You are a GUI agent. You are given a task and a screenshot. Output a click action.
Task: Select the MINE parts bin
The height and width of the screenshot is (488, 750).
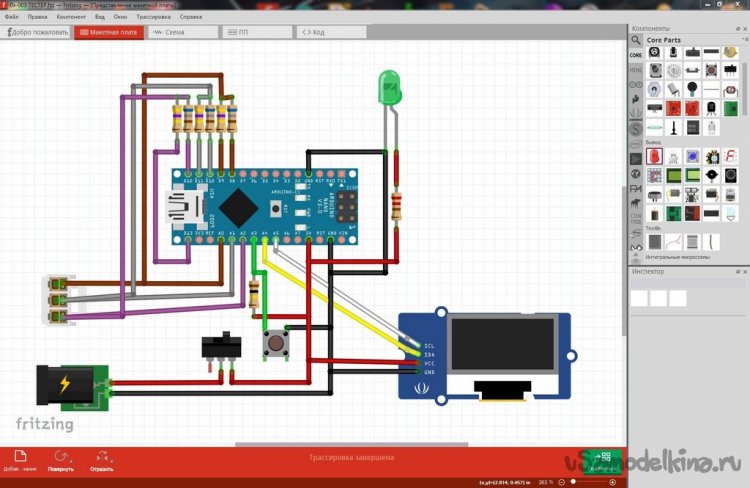(636, 70)
